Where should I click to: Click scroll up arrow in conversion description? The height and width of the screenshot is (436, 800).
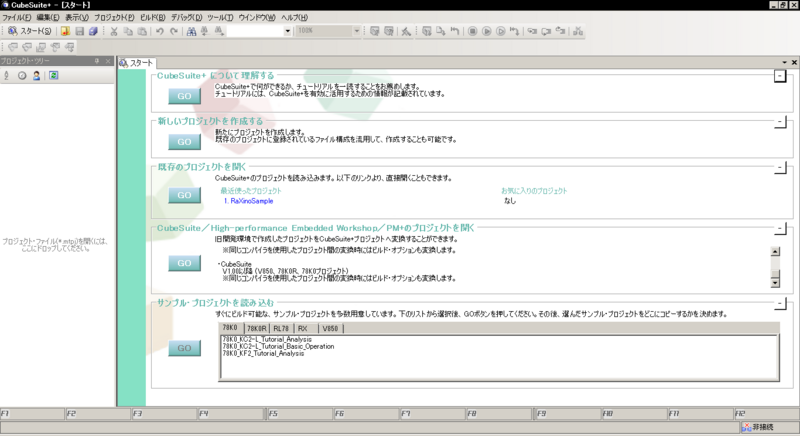pyautogui.click(x=775, y=251)
